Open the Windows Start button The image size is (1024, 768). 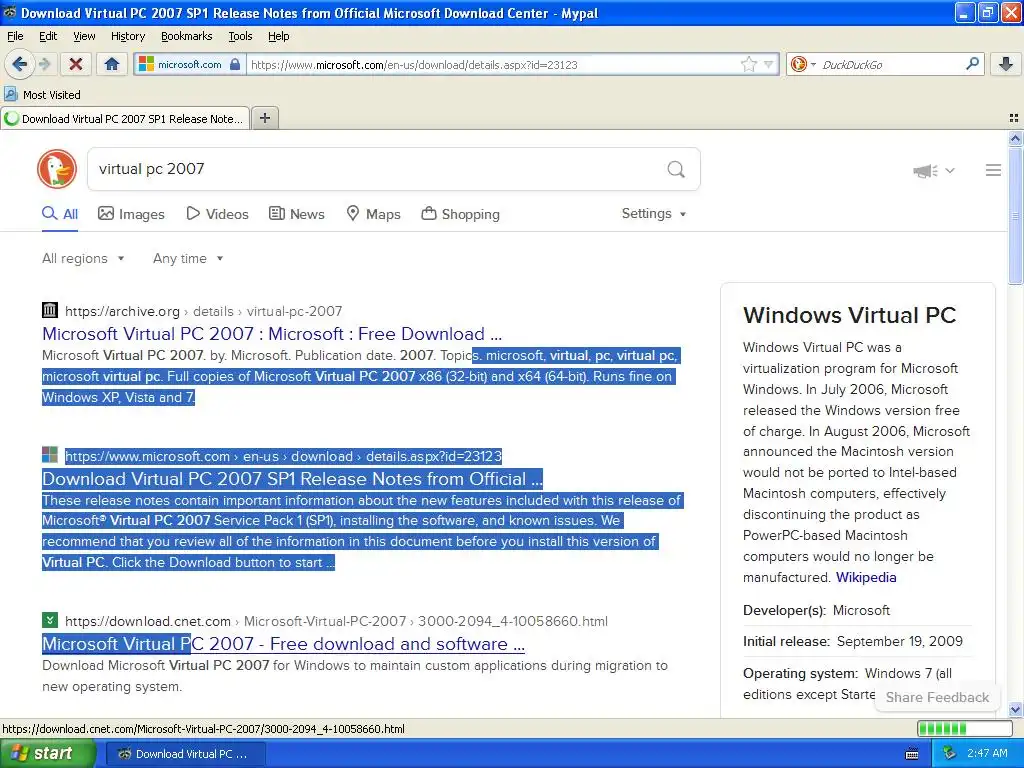(x=48, y=754)
